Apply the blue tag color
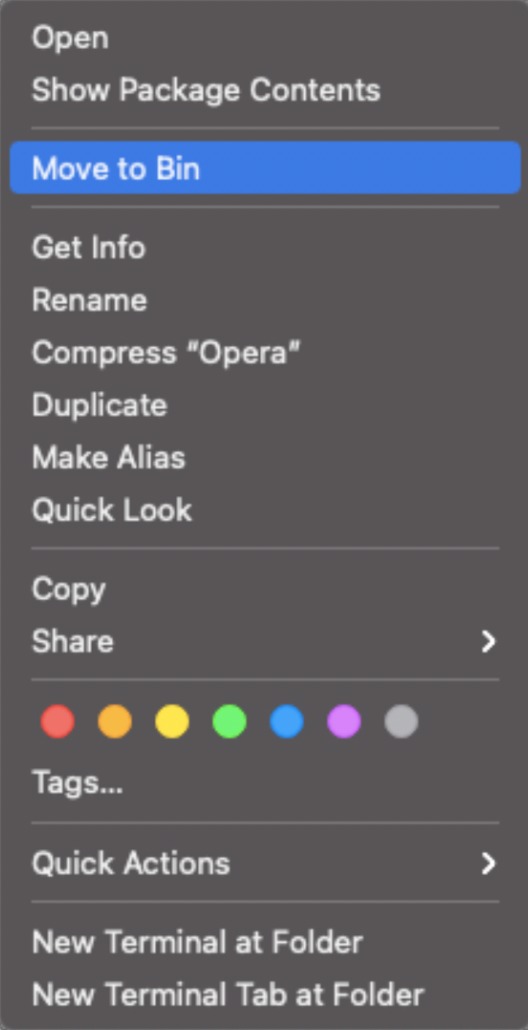This screenshot has height=1030, width=528. coord(287,721)
